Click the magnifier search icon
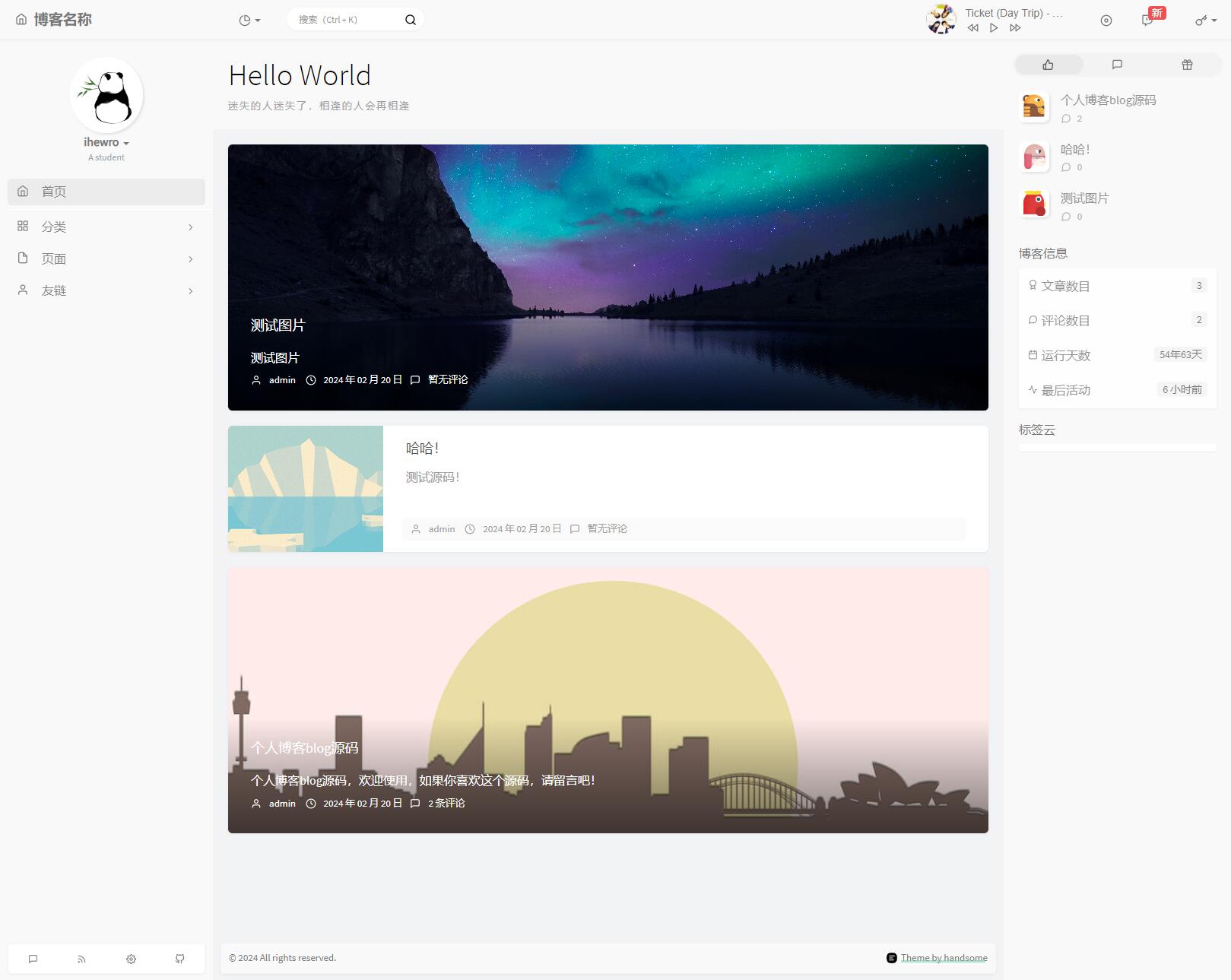Image resolution: width=1231 pixels, height=980 pixels. click(x=411, y=20)
